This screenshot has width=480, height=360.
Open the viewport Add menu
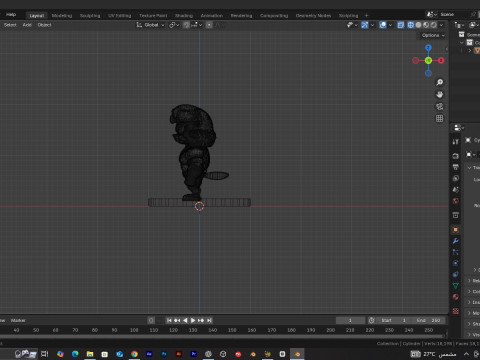pos(27,25)
